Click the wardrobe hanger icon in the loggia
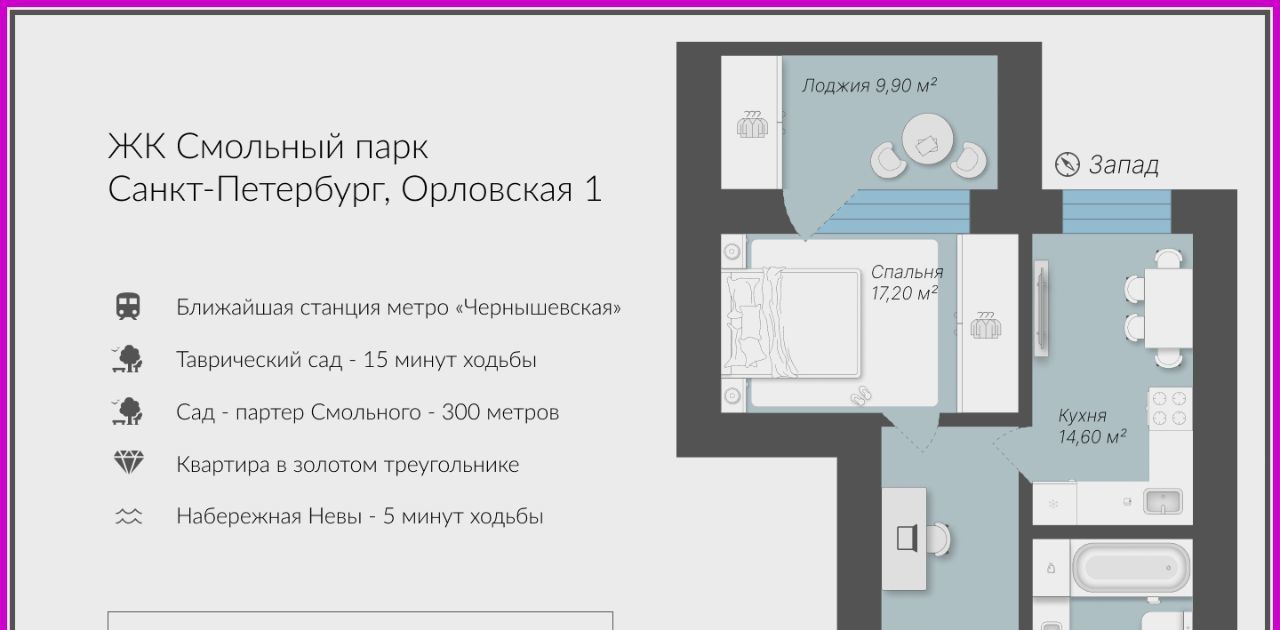This screenshot has height=630, width=1280. [752, 124]
